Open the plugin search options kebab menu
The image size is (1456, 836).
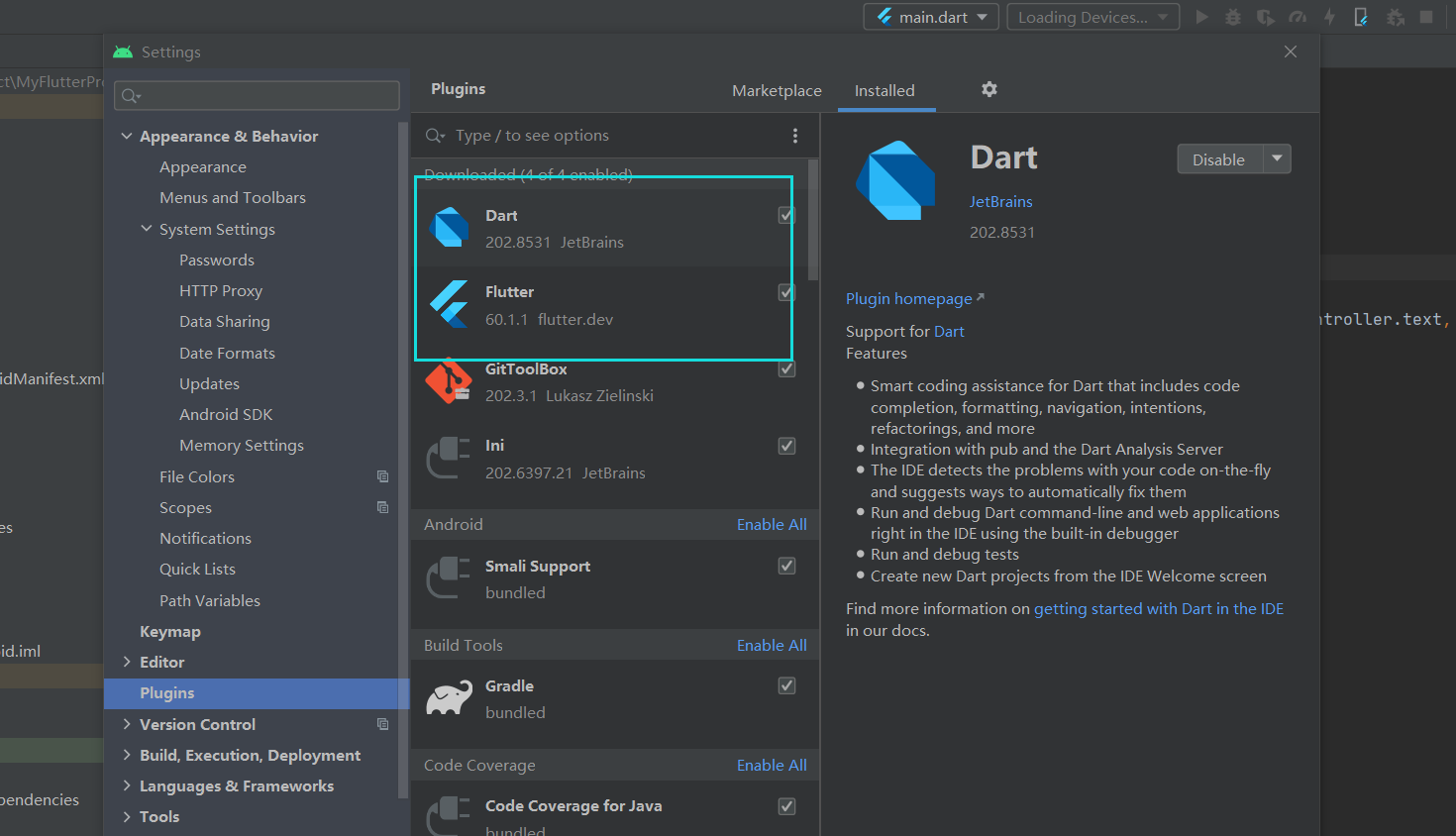point(795,136)
